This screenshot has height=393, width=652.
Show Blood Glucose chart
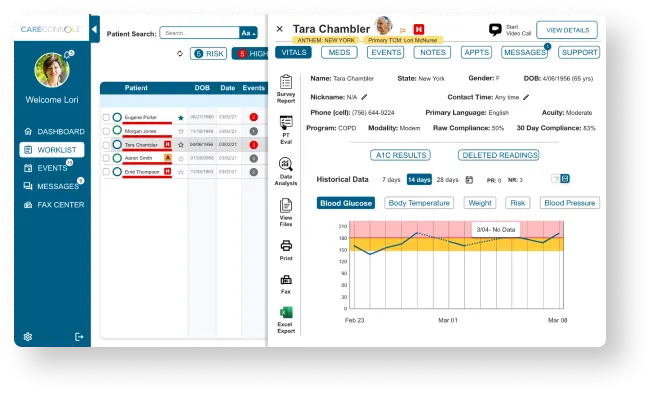(x=346, y=203)
